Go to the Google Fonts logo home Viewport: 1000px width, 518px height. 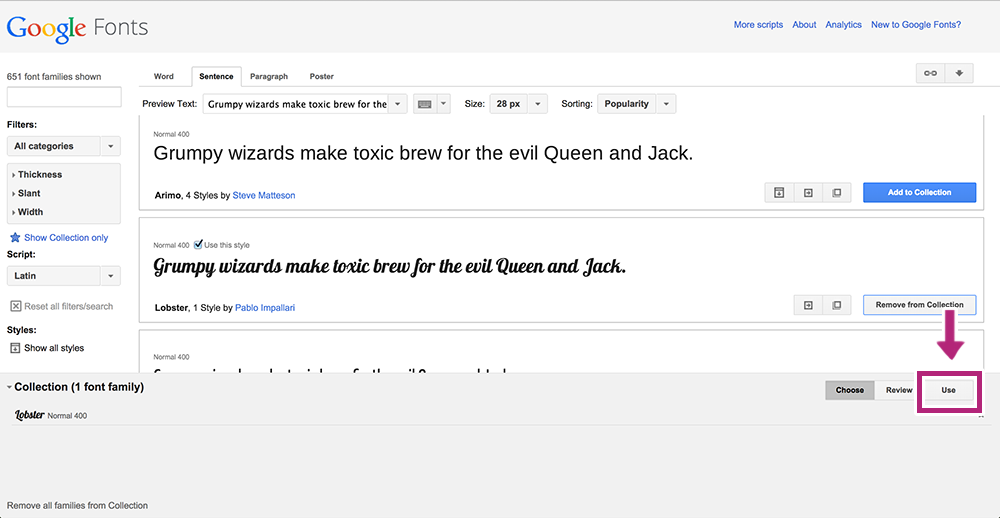pos(77,28)
